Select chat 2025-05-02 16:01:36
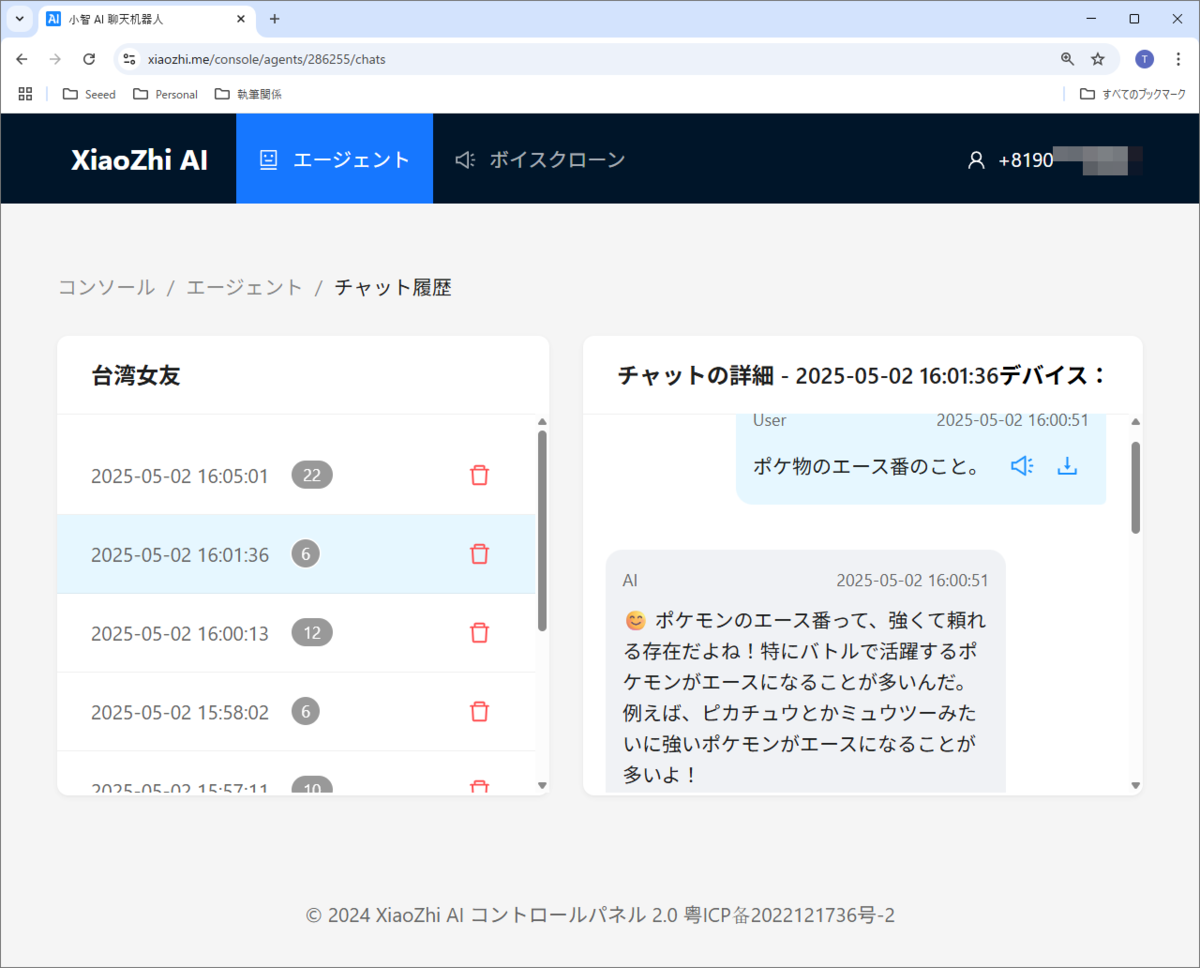This screenshot has height=968, width=1200. coord(296,554)
